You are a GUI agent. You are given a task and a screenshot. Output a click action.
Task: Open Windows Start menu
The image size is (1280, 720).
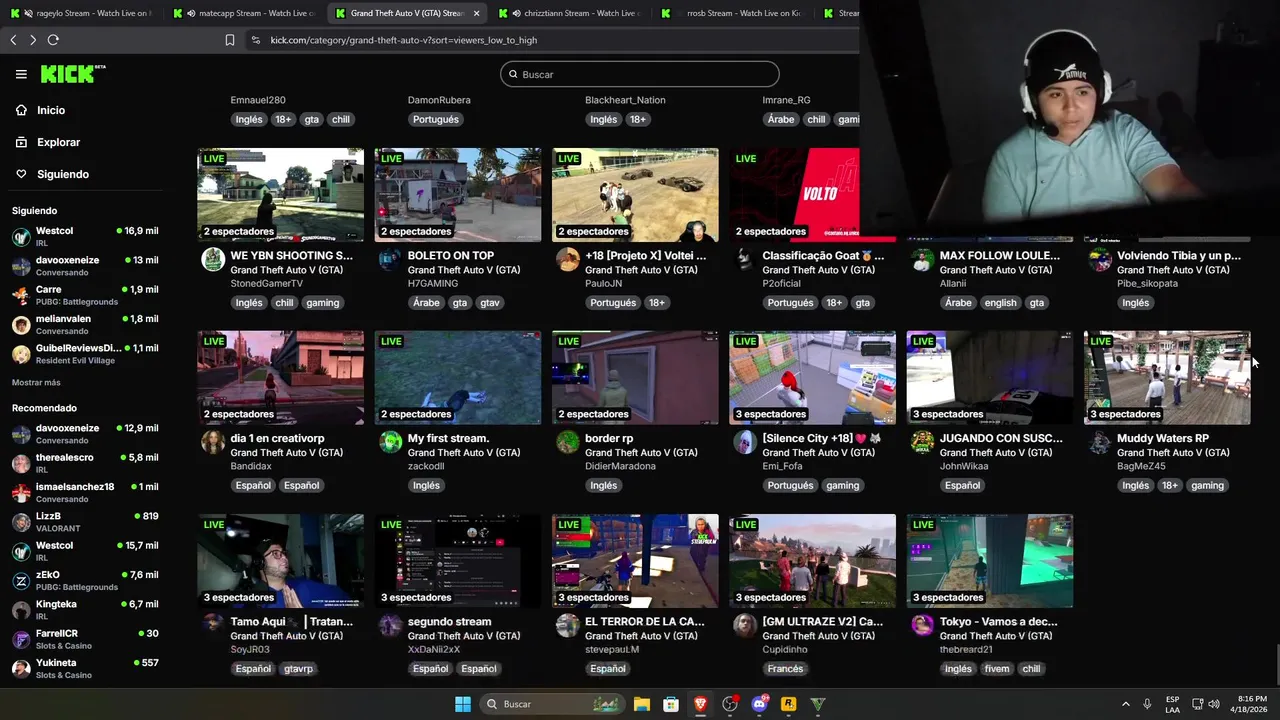click(463, 704)
